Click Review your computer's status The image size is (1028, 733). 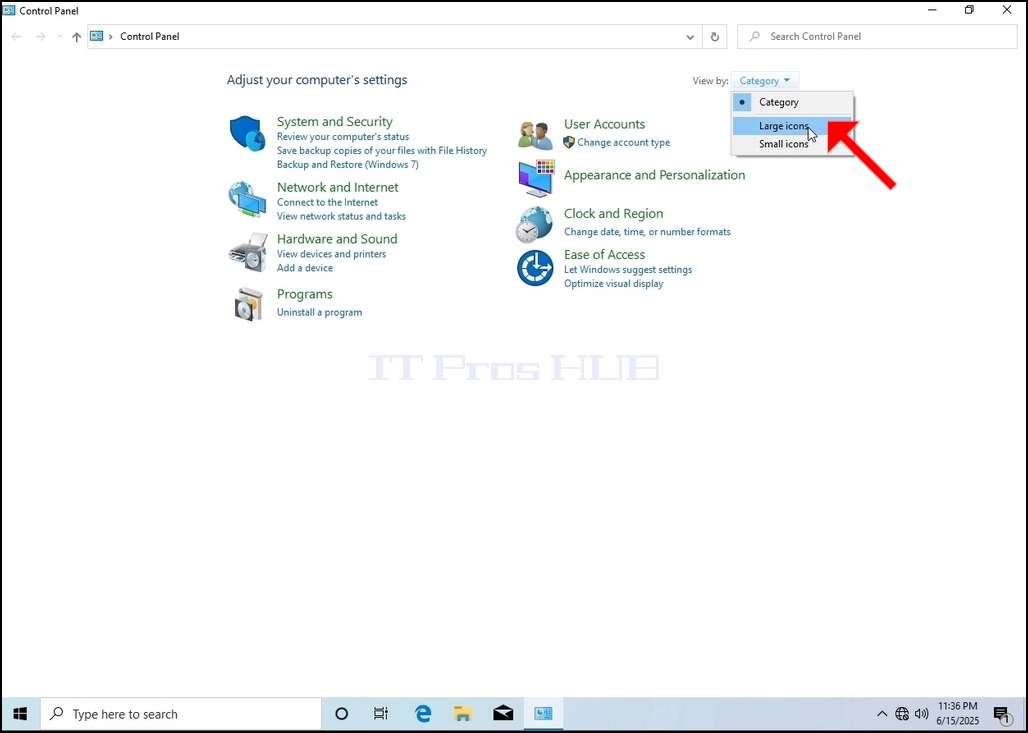click(343, 136)
